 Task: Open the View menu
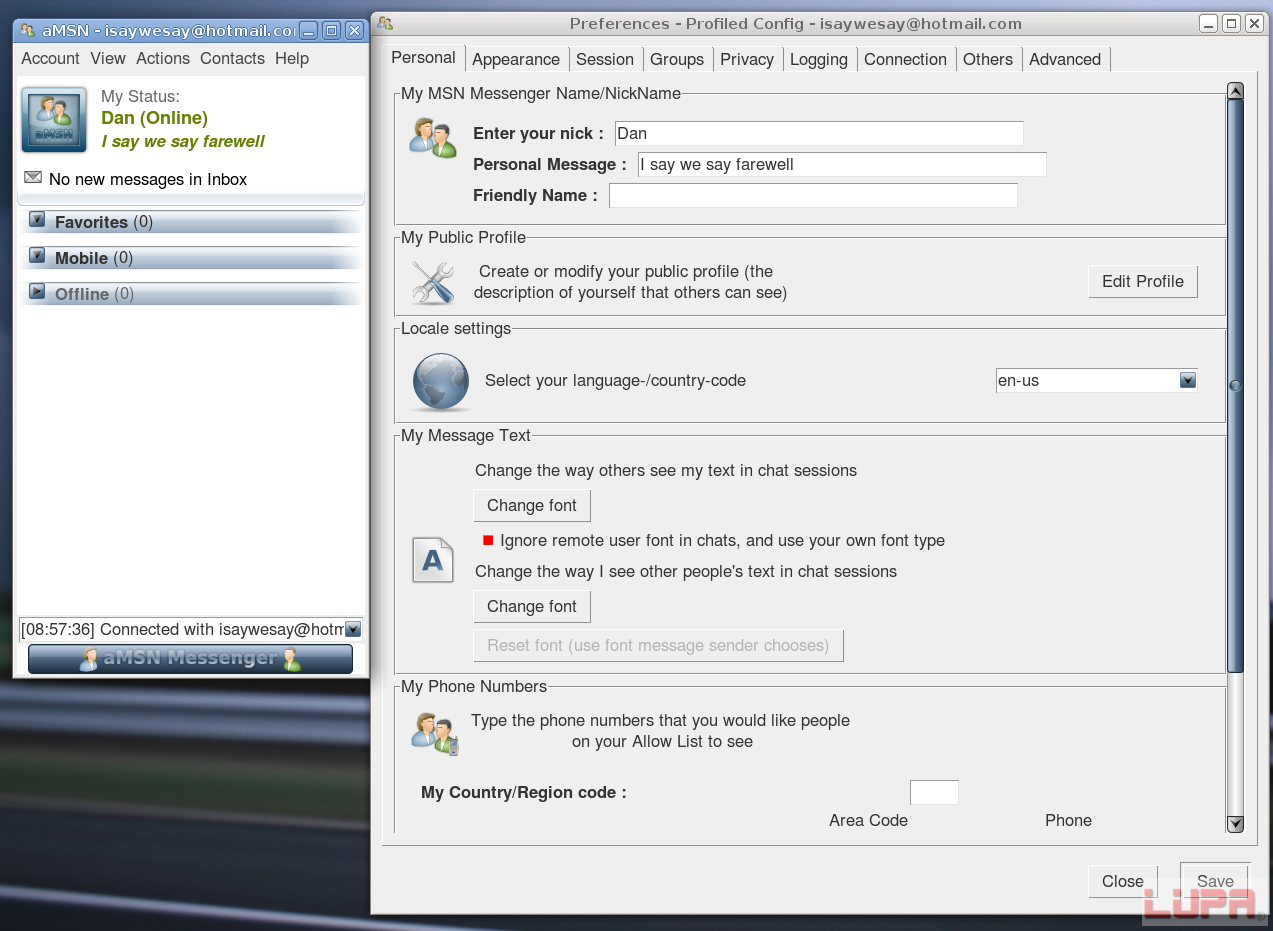click(x=108, y=58)
